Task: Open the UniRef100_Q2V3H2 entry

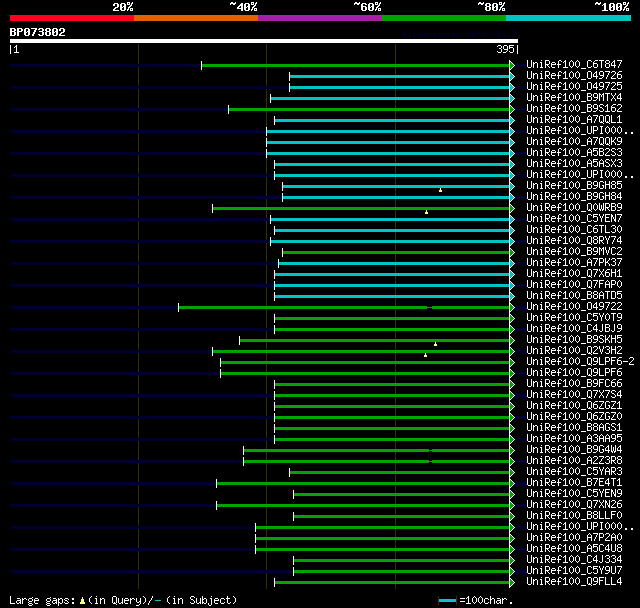Action: tap(574, 351)
